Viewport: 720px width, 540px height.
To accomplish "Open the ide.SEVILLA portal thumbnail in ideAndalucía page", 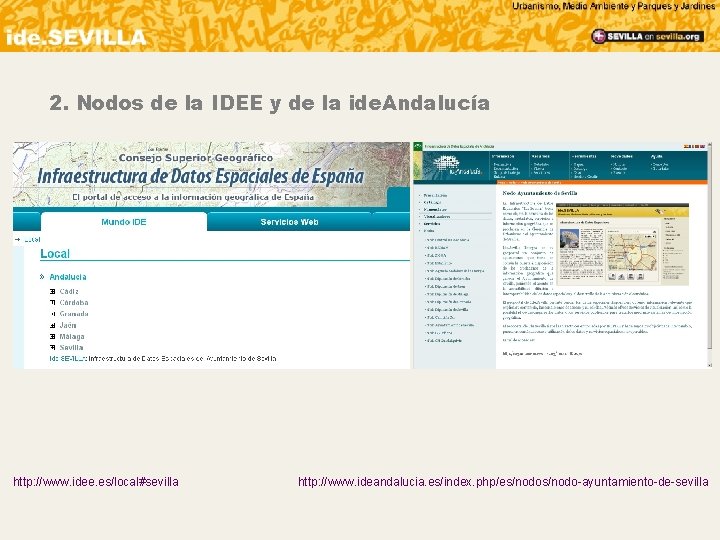I will (x=622, y=244).
